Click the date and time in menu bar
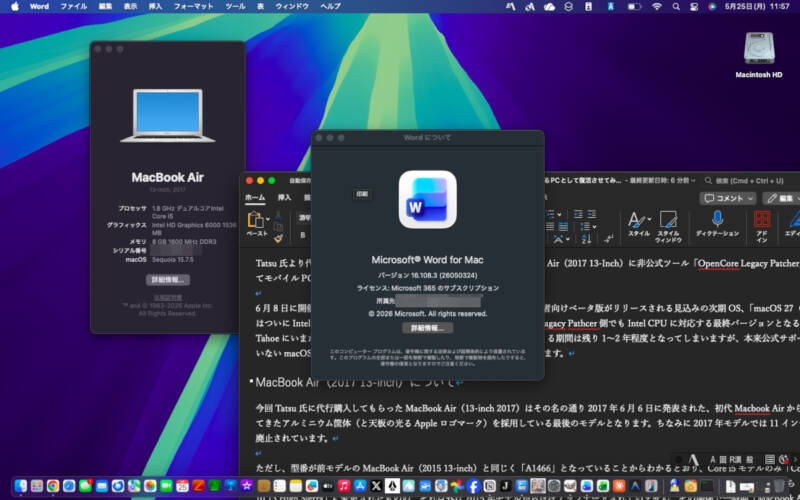 tap(757, 7)
